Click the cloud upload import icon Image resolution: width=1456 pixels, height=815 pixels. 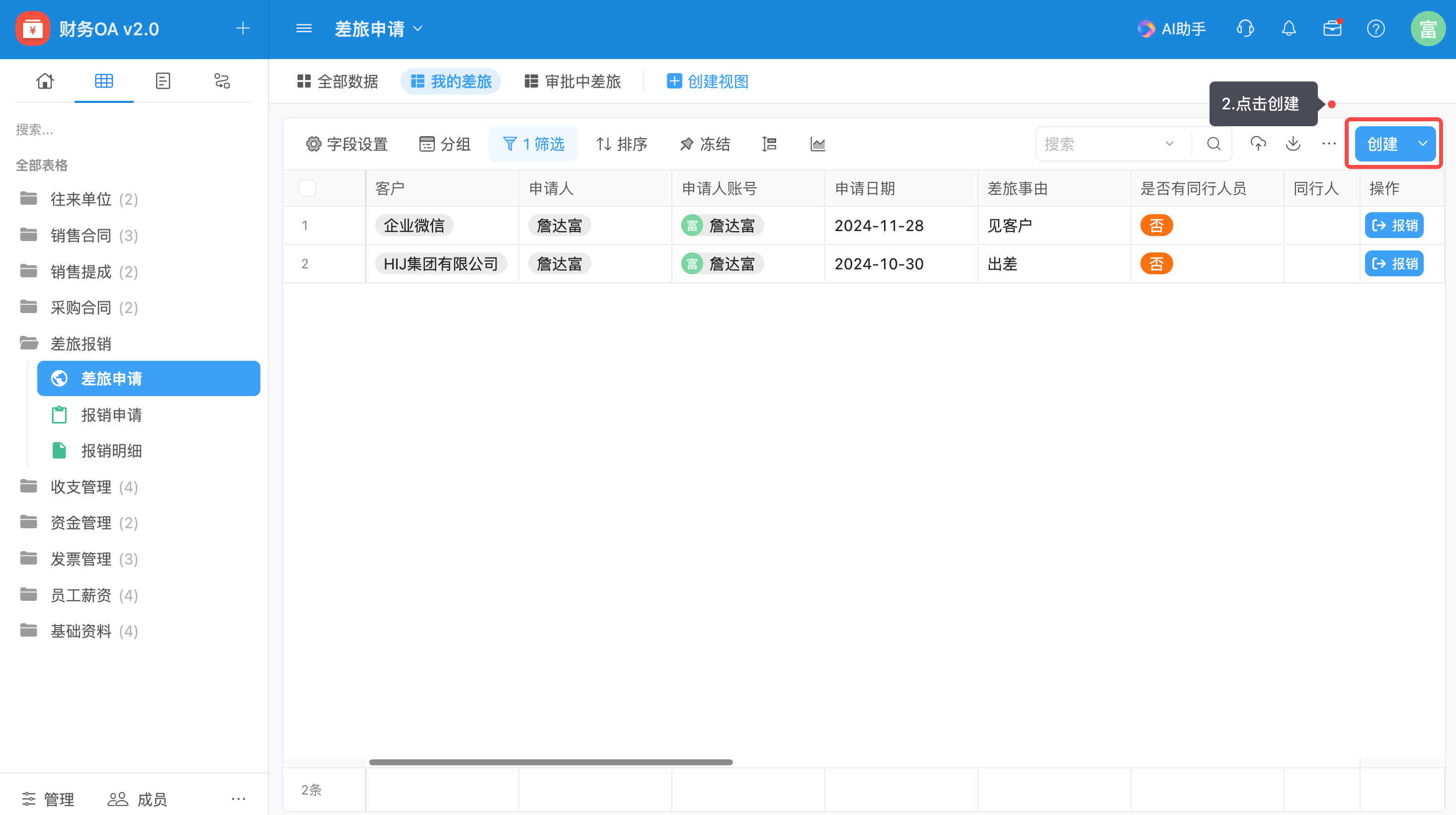(x=1258, y=144)
